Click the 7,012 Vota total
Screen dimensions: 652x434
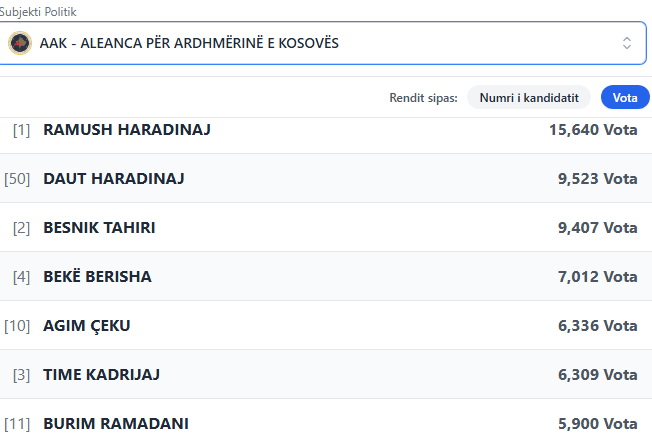tap(597, 276)
